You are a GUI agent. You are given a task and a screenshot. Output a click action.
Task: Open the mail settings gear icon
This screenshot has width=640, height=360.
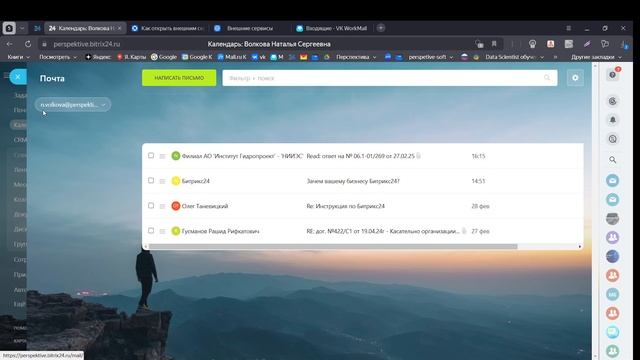[x=575, y=78]
